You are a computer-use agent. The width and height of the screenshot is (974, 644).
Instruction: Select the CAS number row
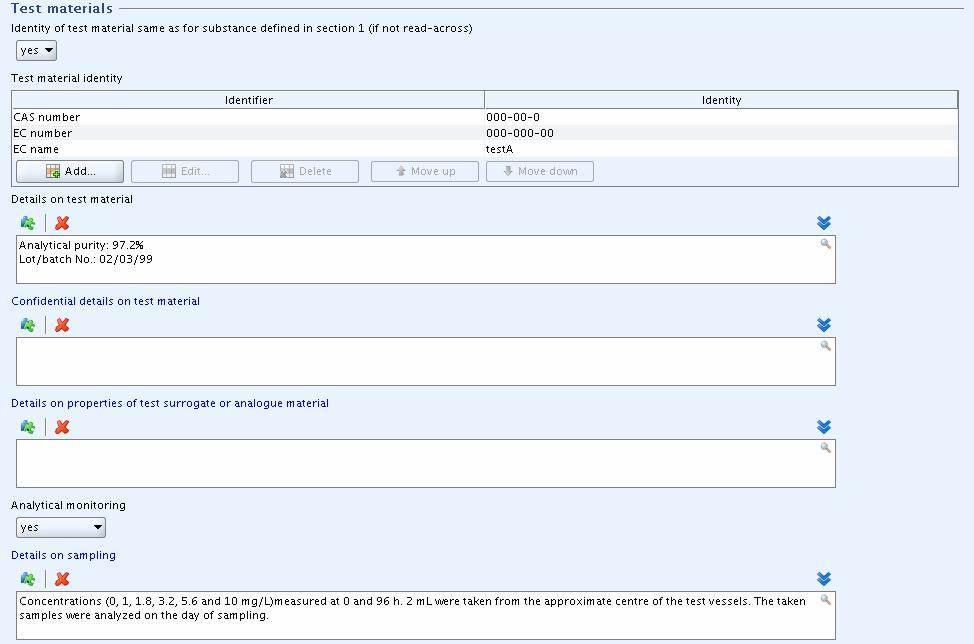485,117
